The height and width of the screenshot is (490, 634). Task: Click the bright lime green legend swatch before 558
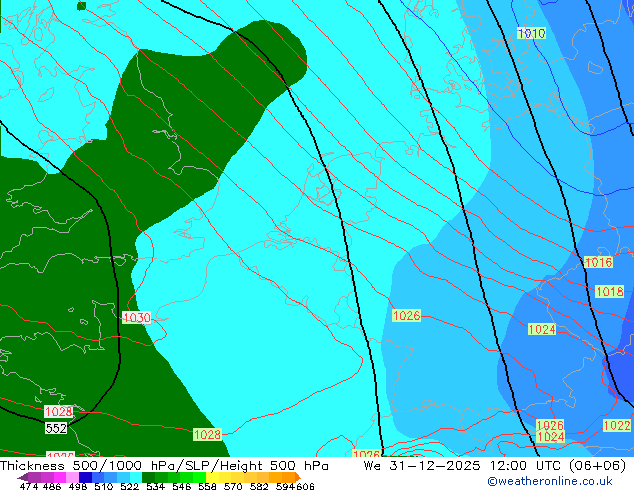tap(197, 477)
